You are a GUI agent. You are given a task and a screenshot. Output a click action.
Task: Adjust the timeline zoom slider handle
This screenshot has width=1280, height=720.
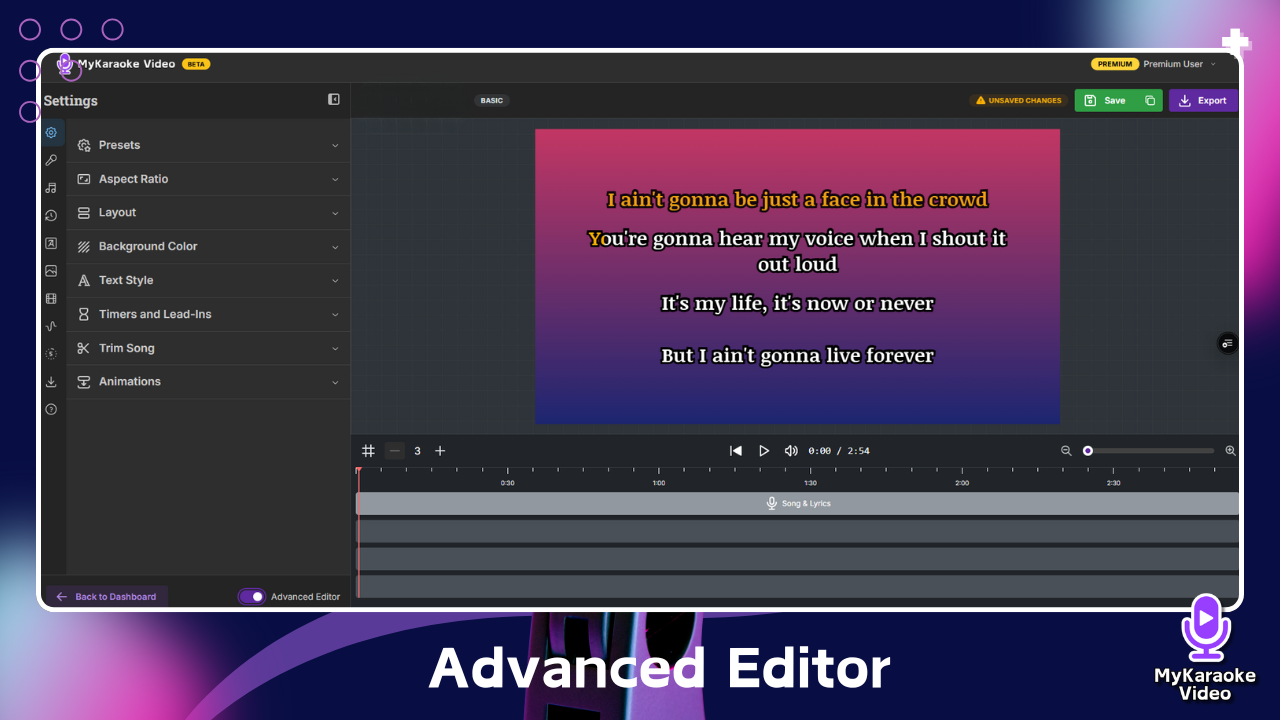coord(1088,451)
